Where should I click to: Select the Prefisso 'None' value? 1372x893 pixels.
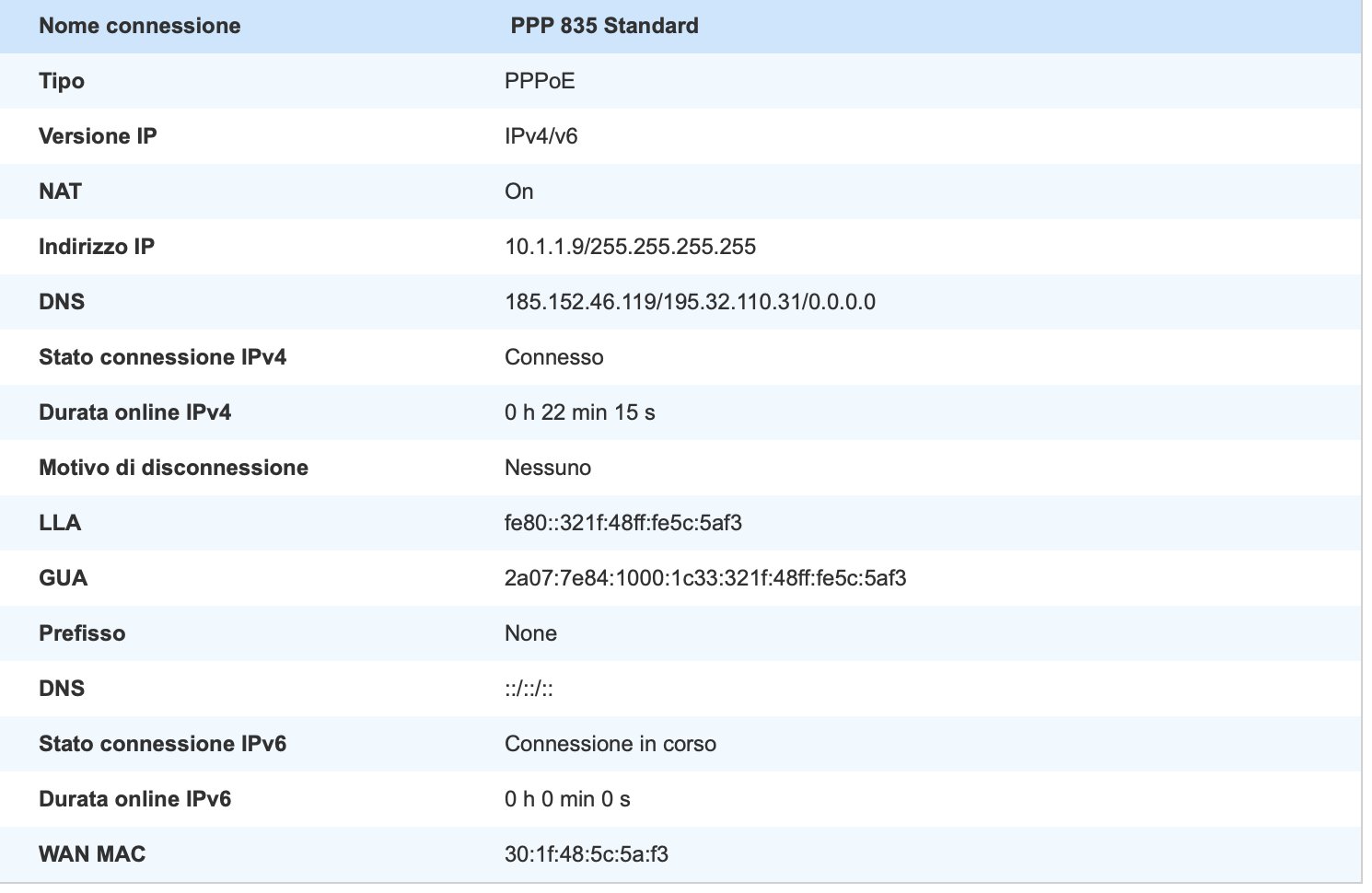pos(530,633)
